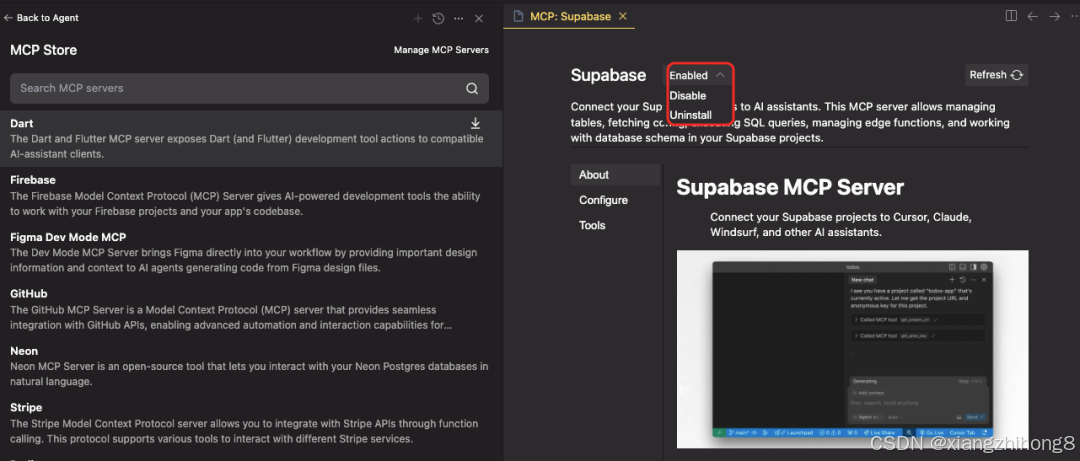
Task: Click the Refresh button
Action: pyautogui.click(x=997, y=75)
